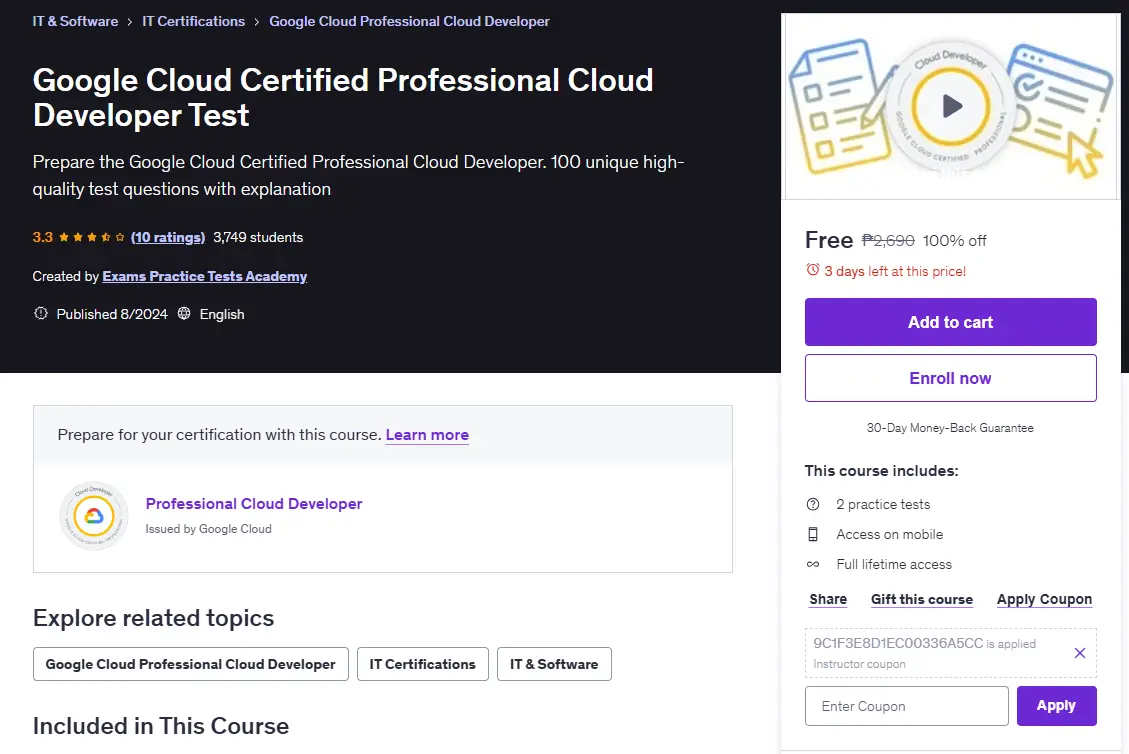1129x754 pixels.
Task: Click the lifetime access infinity icon
Action: click(813, 564)
